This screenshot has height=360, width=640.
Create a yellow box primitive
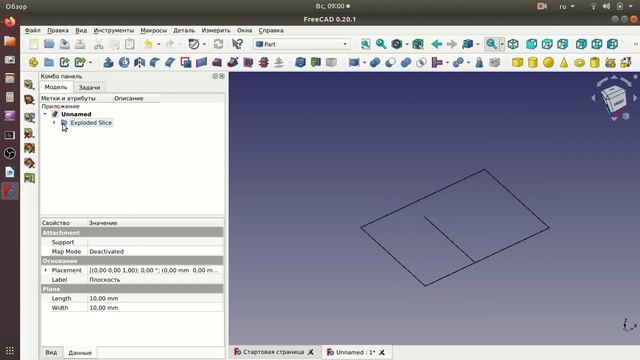[x=518, y=62]
